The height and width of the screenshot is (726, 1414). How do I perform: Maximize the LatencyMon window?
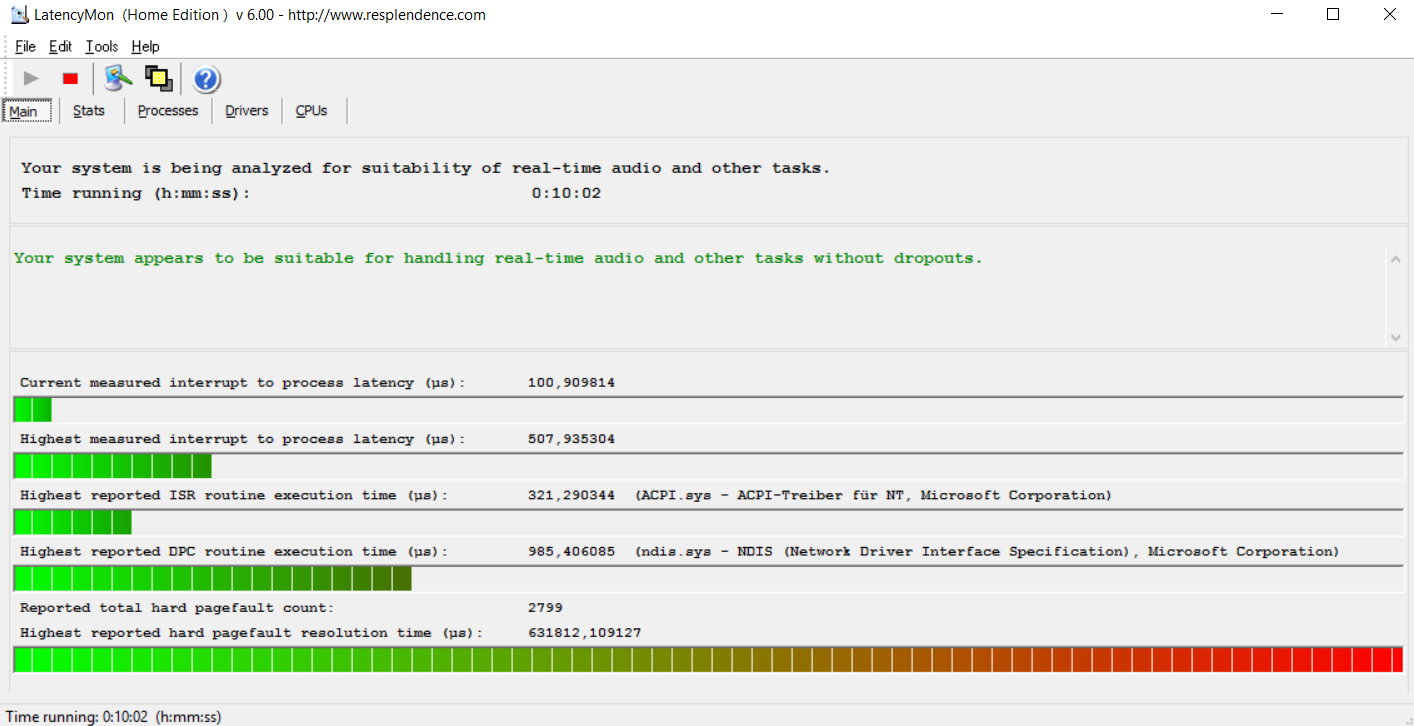tap(1332, 15)
